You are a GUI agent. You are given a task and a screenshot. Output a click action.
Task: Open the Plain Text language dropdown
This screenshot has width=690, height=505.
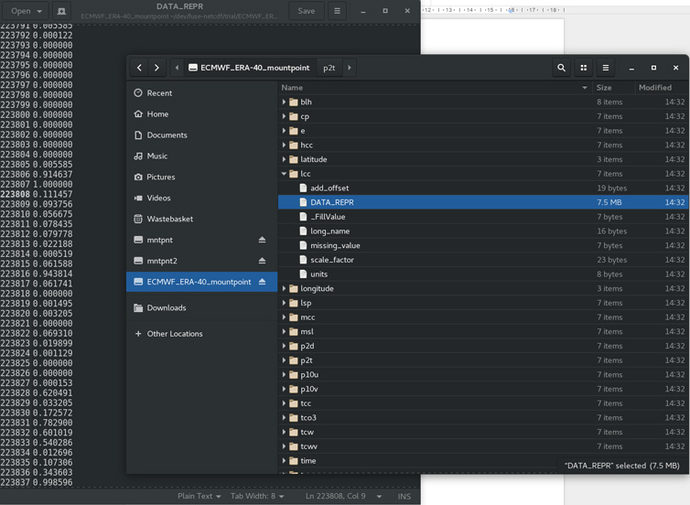pyautogui.click(x=199, y=496)
